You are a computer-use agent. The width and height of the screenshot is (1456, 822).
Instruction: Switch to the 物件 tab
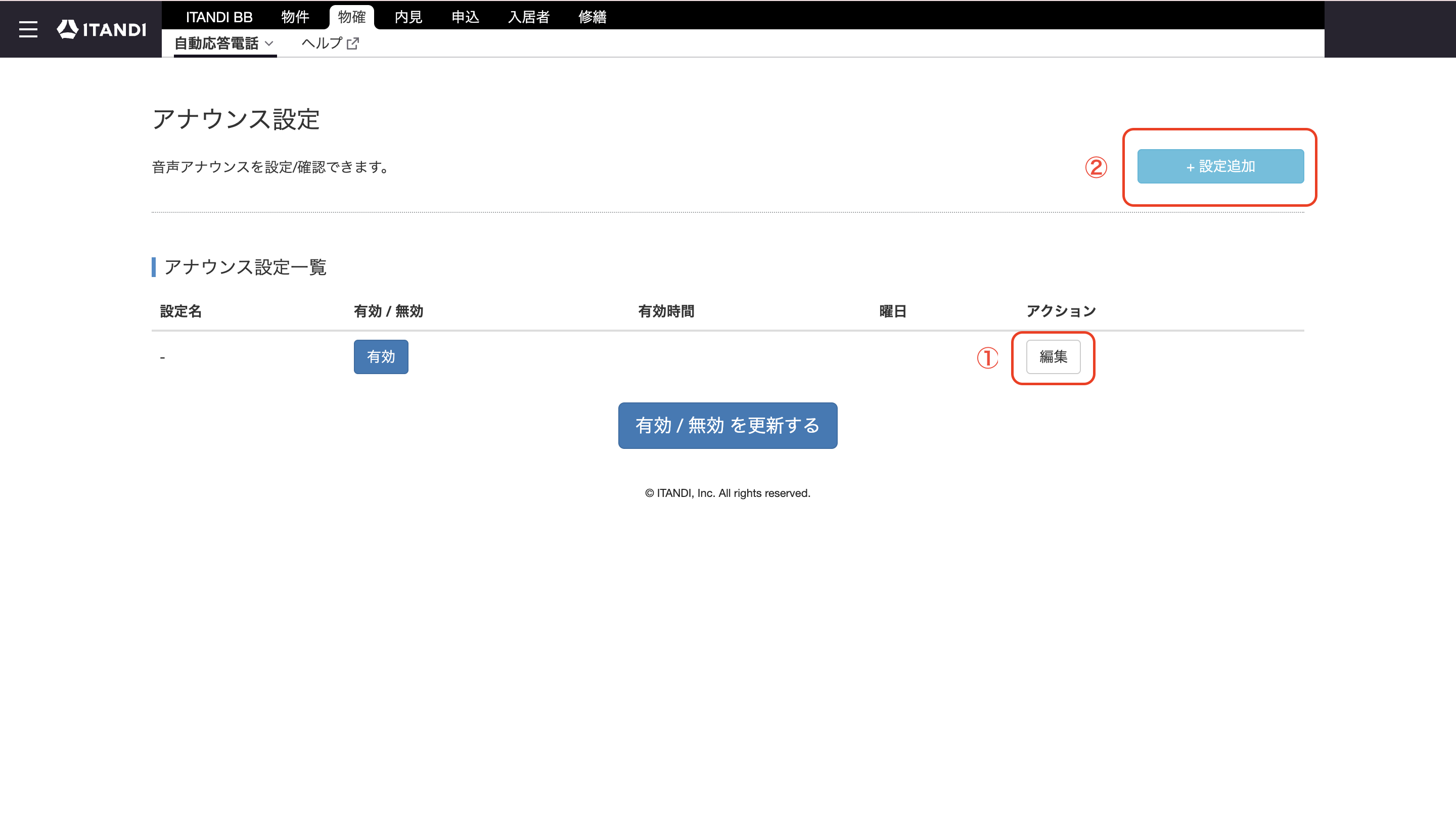(x=295, y=17)
